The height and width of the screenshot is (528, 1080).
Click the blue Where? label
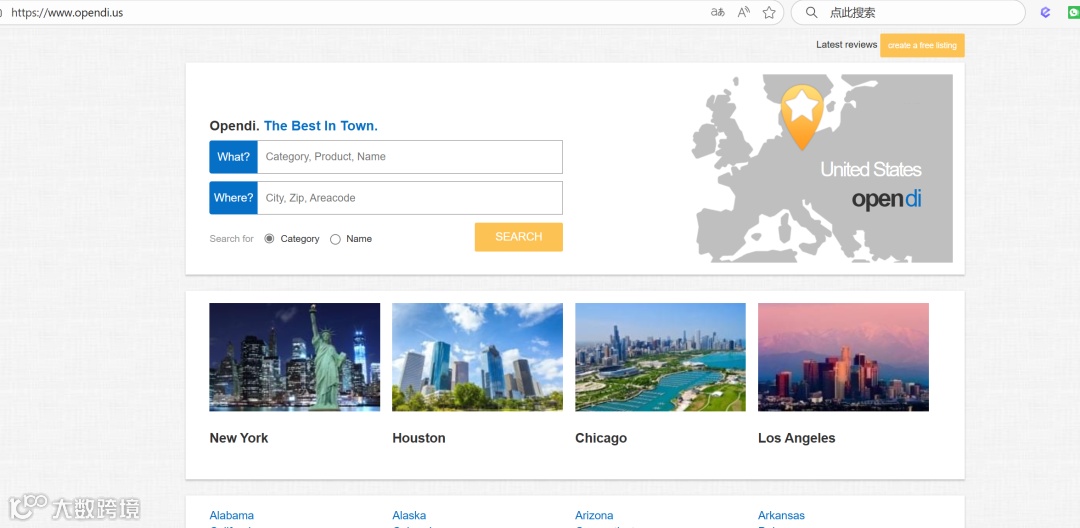click(233, 198)
